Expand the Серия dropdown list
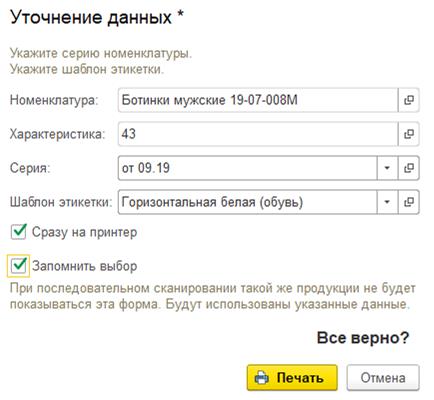Viewport: 434px width, 400px height. pos(387,168)
